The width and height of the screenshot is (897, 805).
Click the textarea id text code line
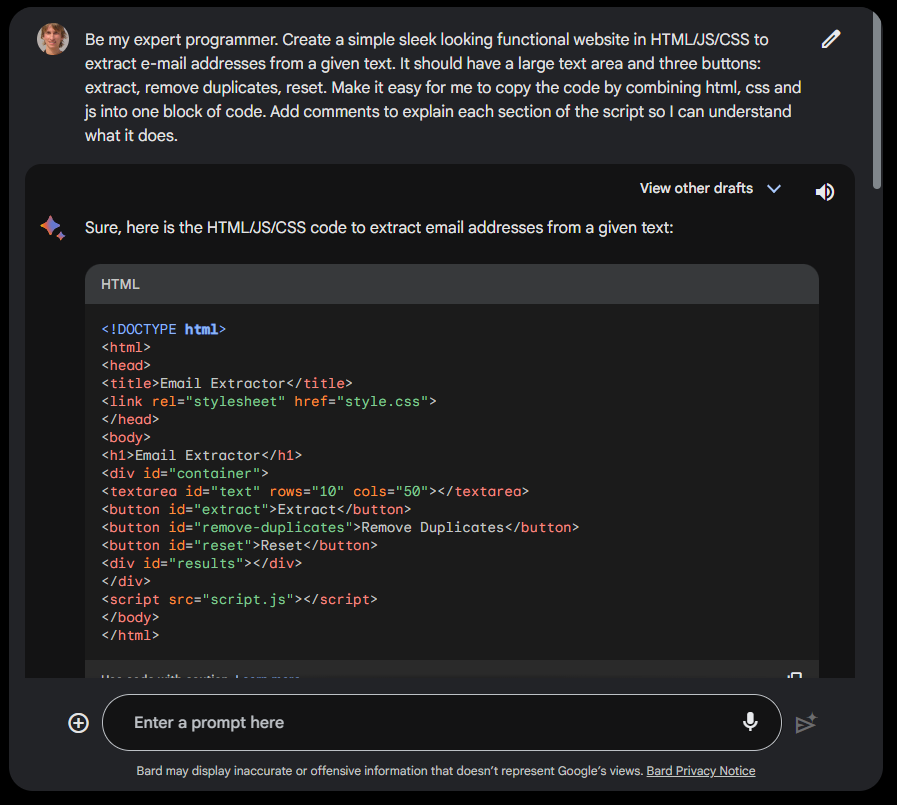(315, 491)
